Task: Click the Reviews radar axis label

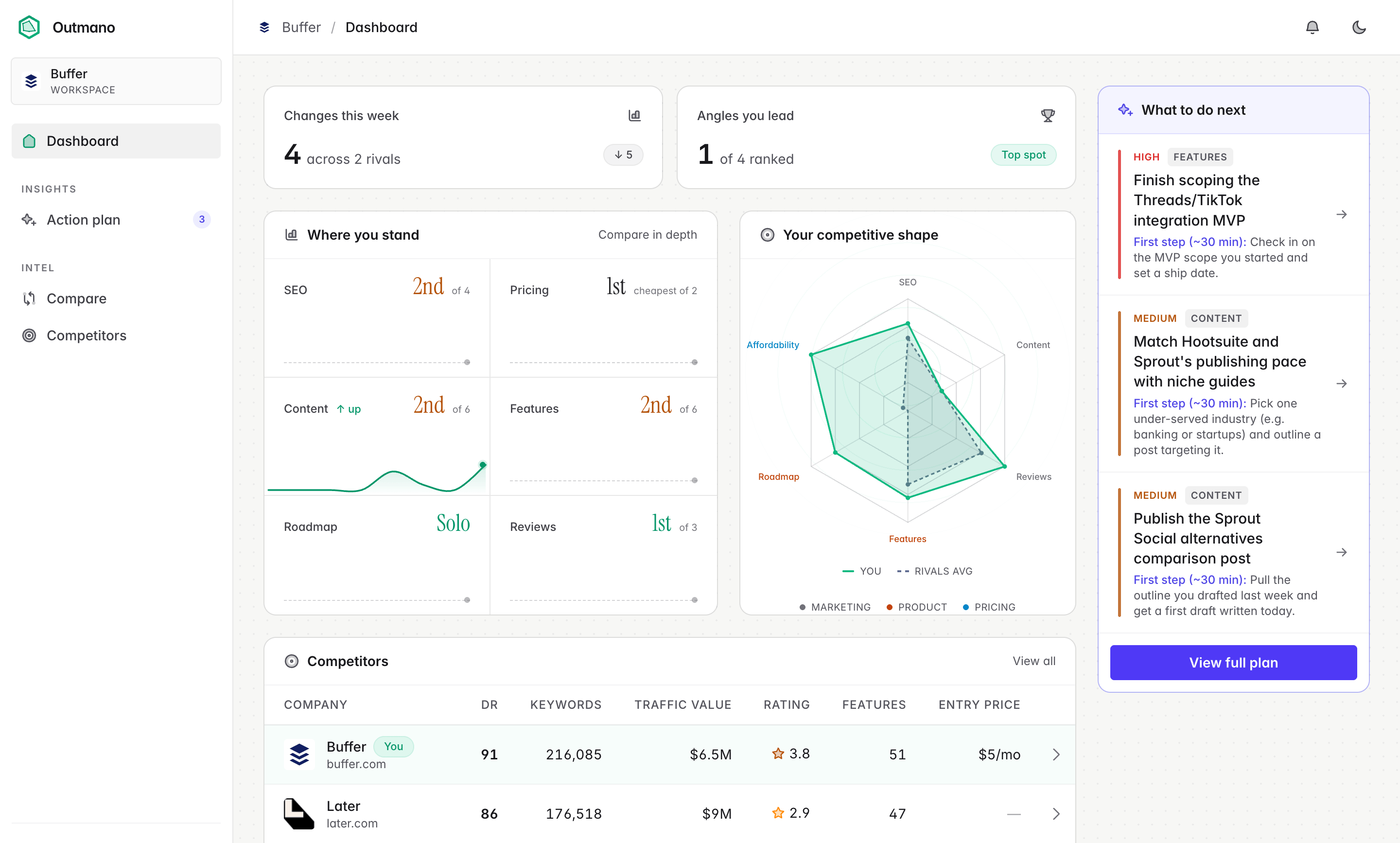Action: point(1033,476)
